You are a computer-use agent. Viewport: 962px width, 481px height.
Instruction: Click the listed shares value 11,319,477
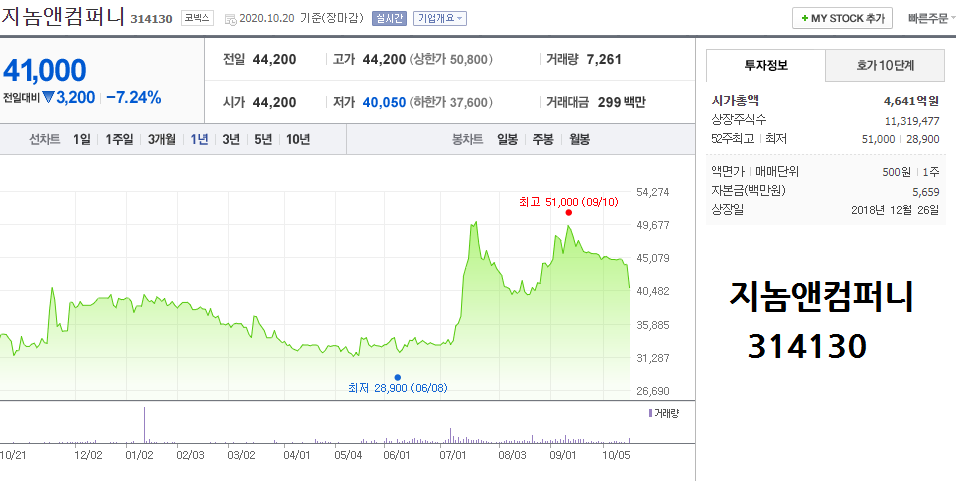pyautogui.click(x=912, y=121)
